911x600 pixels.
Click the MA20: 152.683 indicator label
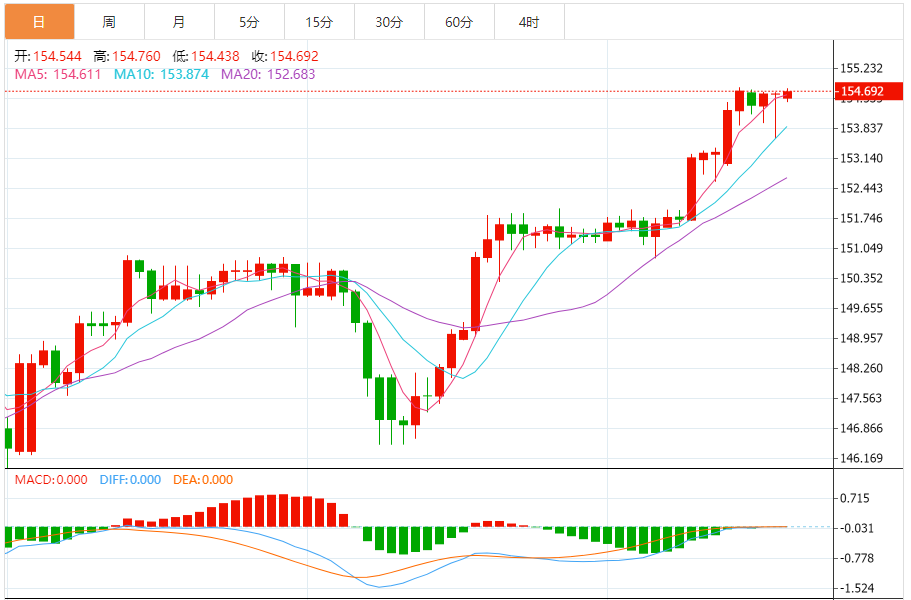[x=268, y=74]
